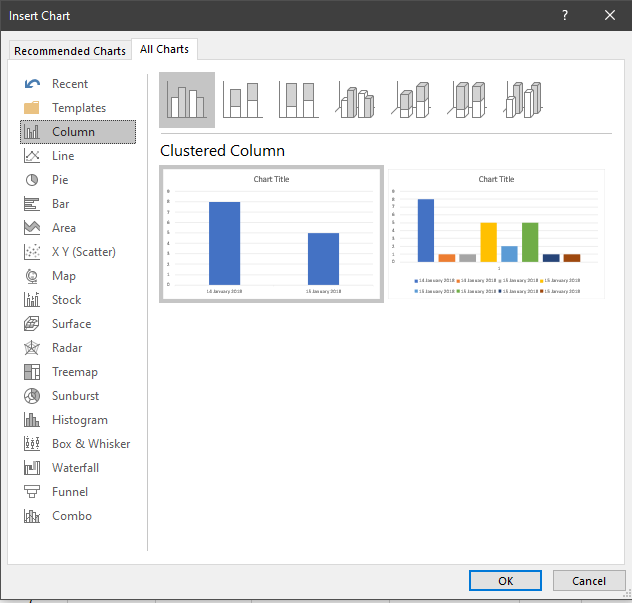Choose the Area chart category

(78, 228)
